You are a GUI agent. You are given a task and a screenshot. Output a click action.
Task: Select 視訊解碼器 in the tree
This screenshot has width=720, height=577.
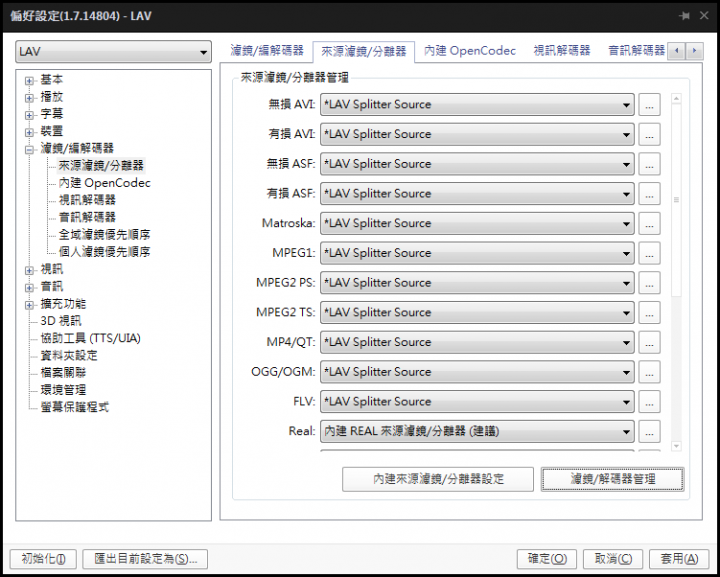[x=87, y=200]
